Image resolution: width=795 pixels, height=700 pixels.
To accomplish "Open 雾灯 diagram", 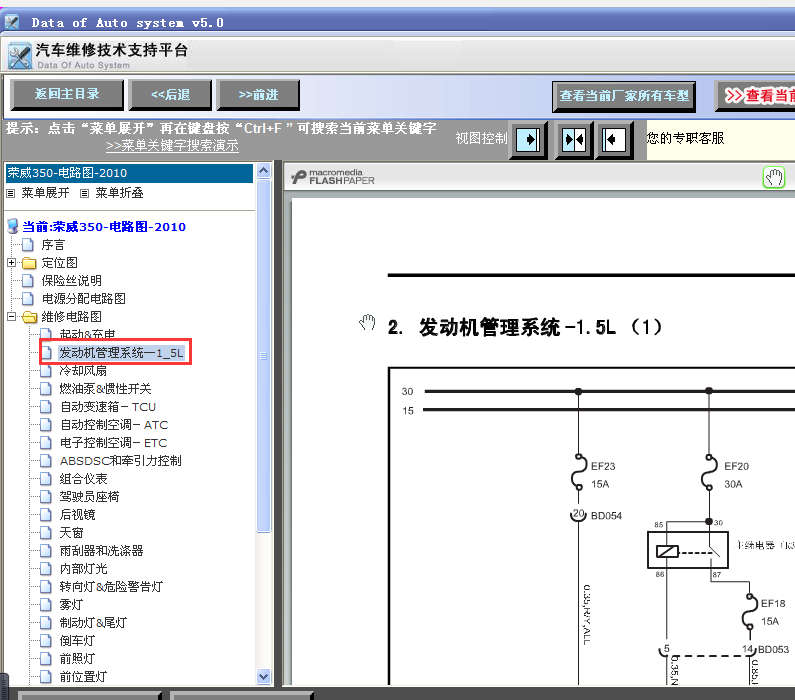I will [x=71, y=605].
